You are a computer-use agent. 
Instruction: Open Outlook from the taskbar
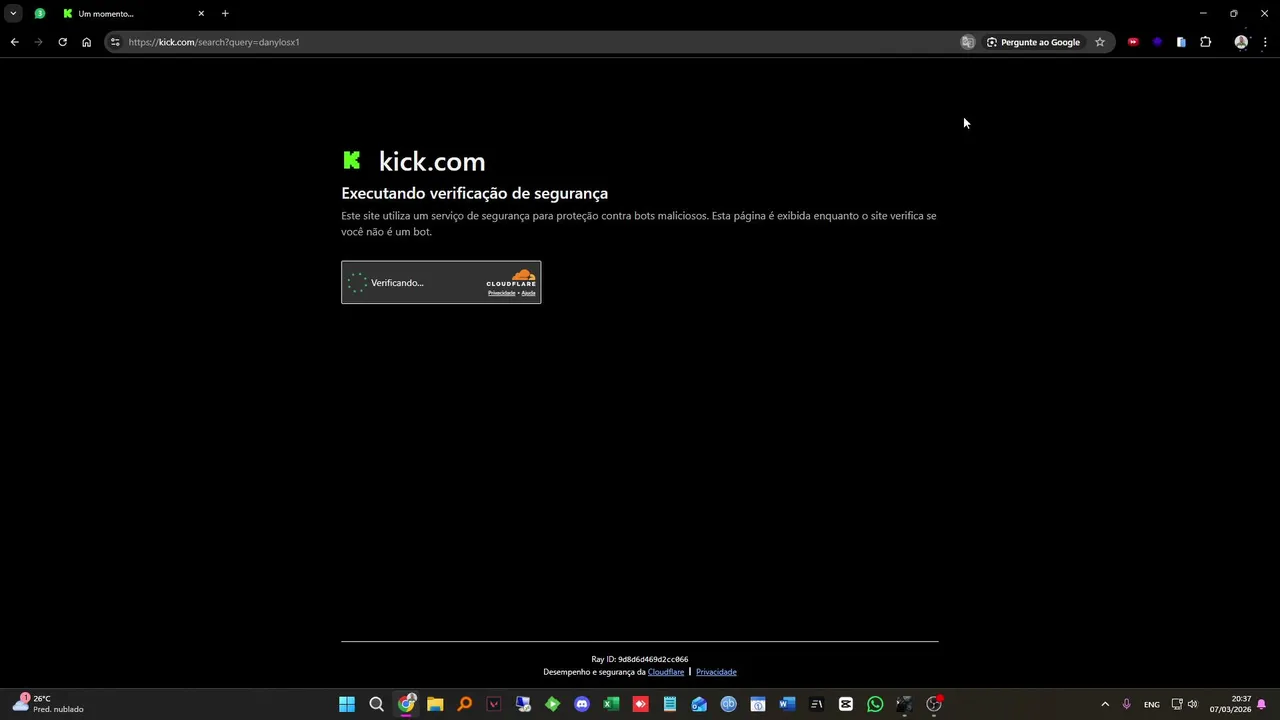(699, 704)
